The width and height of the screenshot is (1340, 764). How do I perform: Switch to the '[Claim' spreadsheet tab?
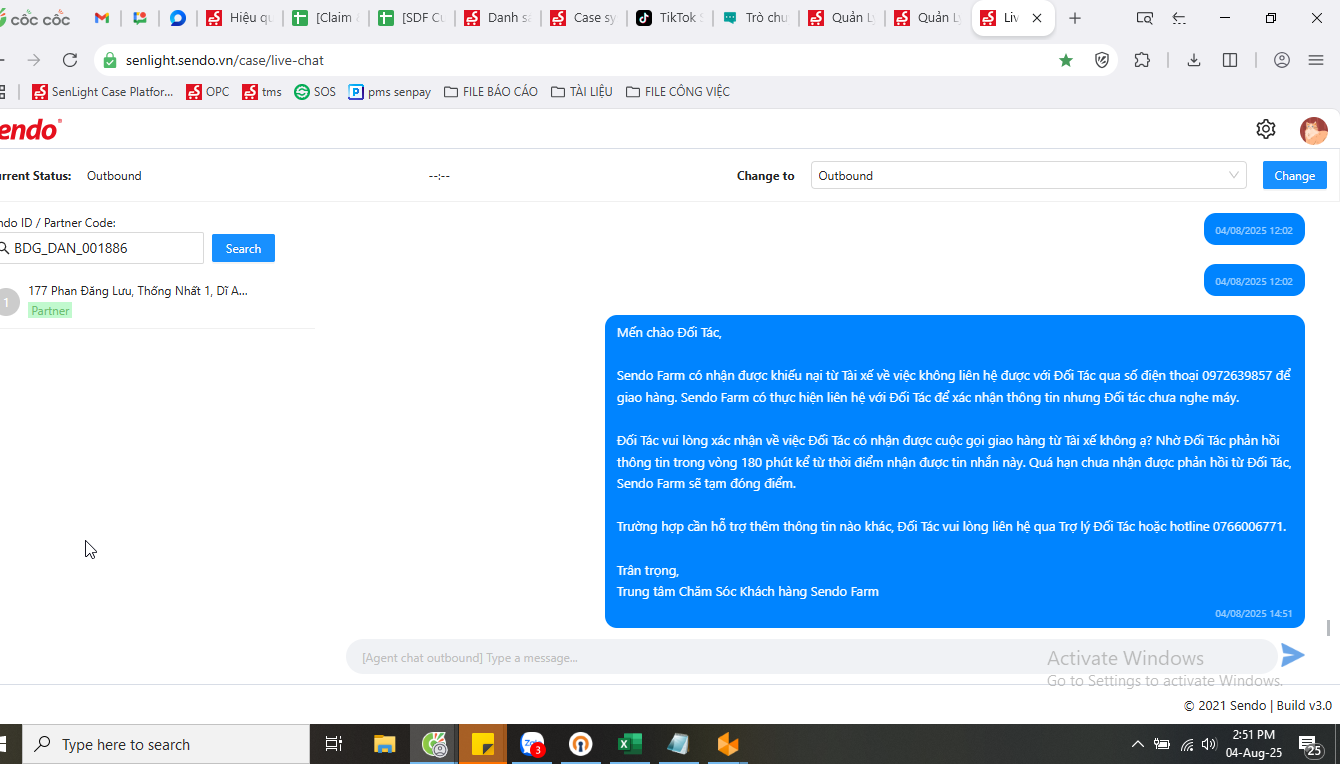point(325,18)
